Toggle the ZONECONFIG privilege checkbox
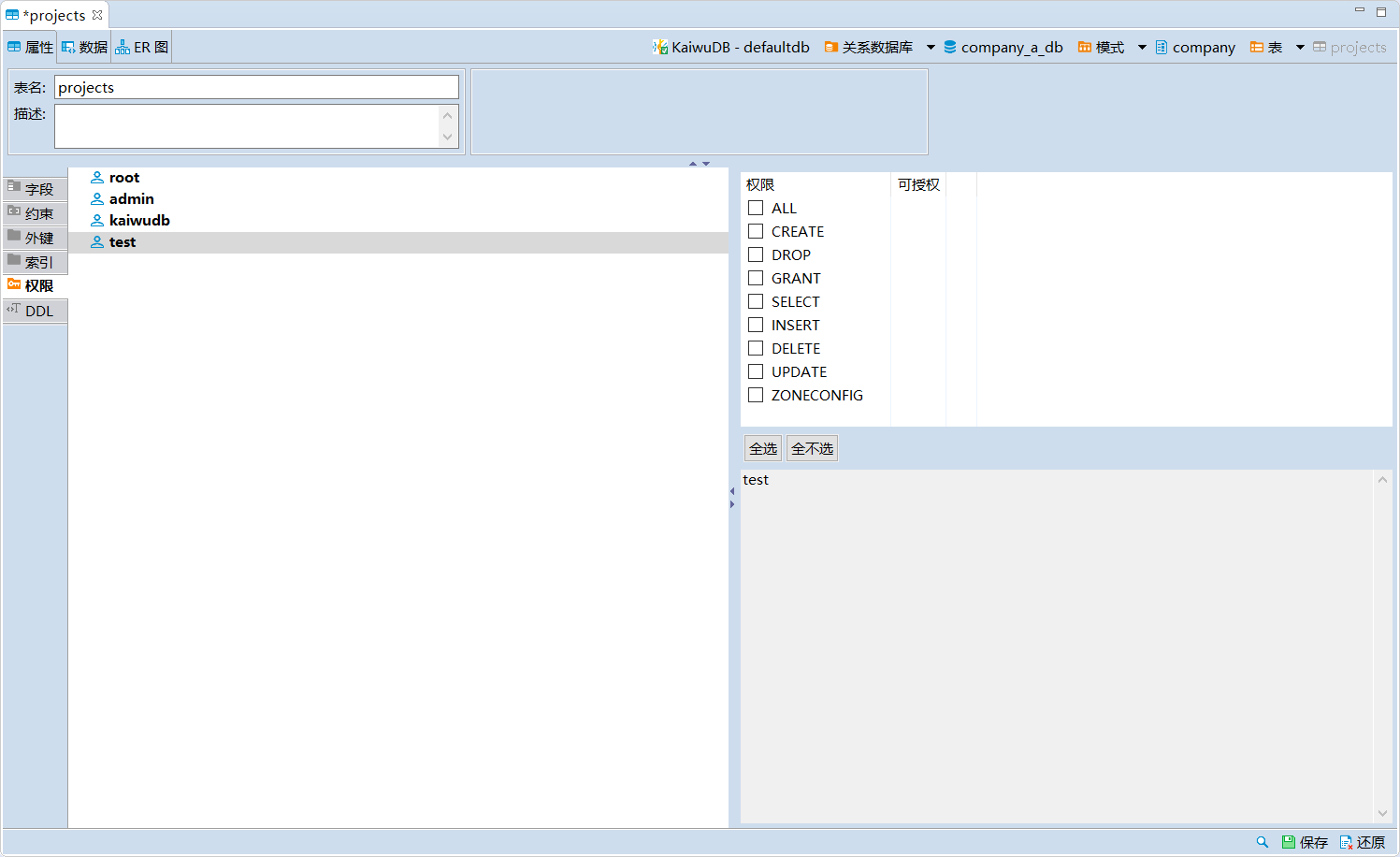The width and height of the screenshot is (1400, 857). (756, 395)
